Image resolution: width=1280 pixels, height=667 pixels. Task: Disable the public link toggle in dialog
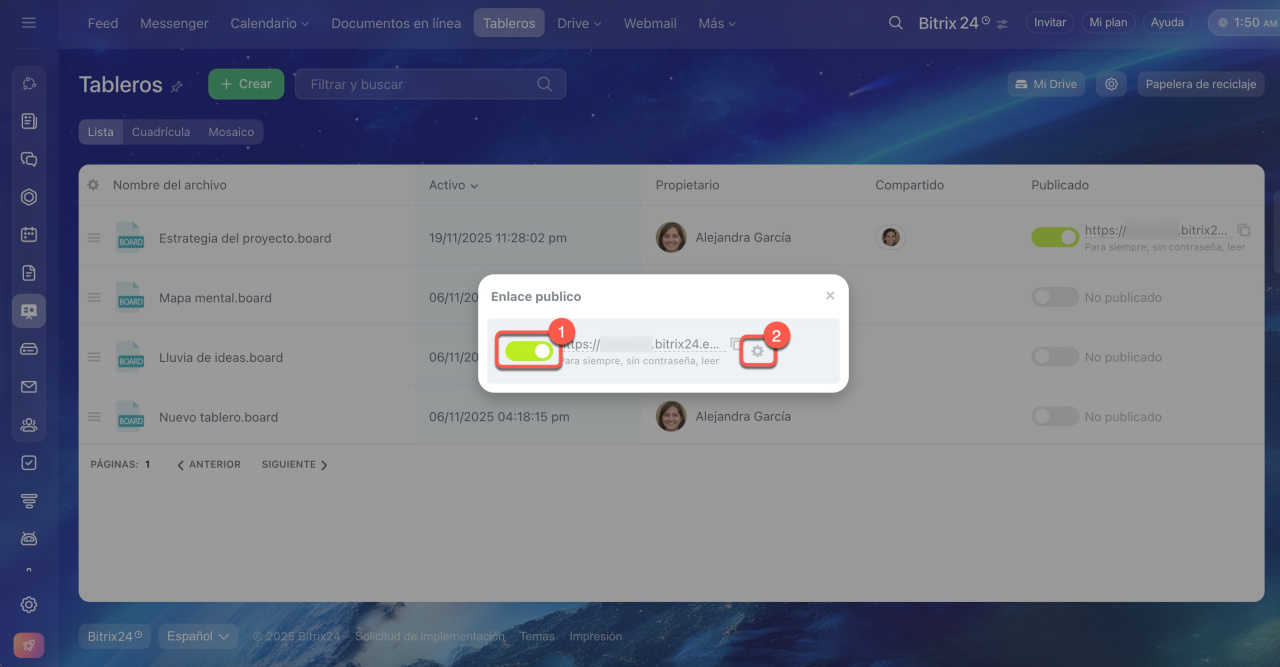529,351
